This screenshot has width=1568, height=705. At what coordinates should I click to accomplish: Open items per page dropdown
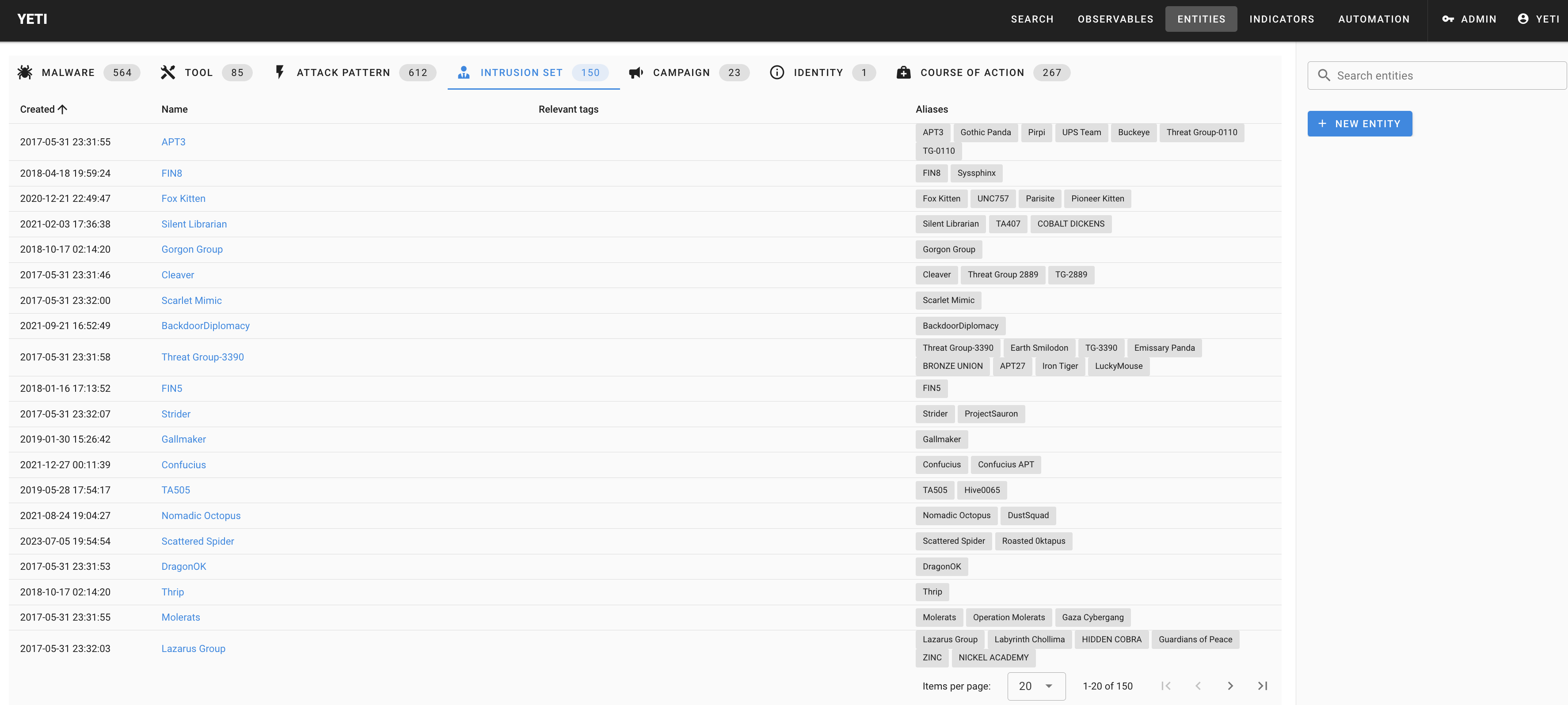1036,686
